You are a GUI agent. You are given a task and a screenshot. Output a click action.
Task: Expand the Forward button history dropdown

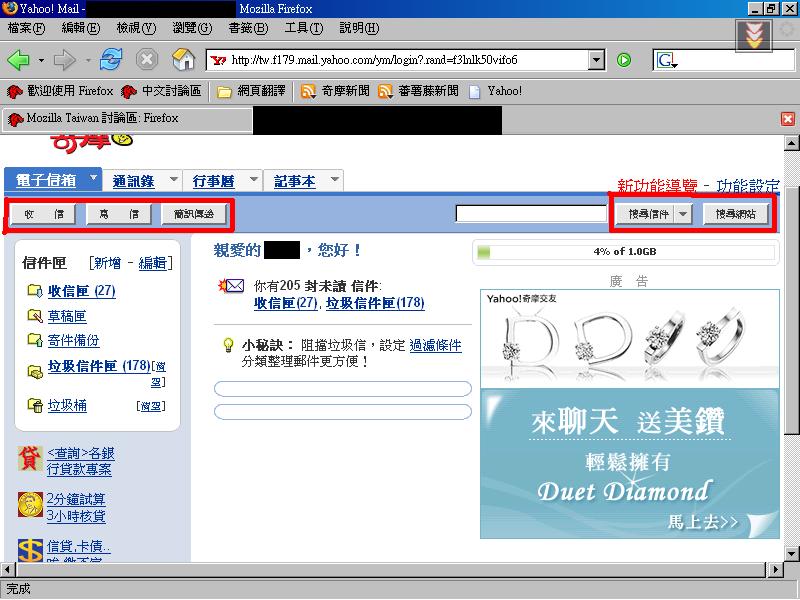pyautogui.click(x=88, y=60)
